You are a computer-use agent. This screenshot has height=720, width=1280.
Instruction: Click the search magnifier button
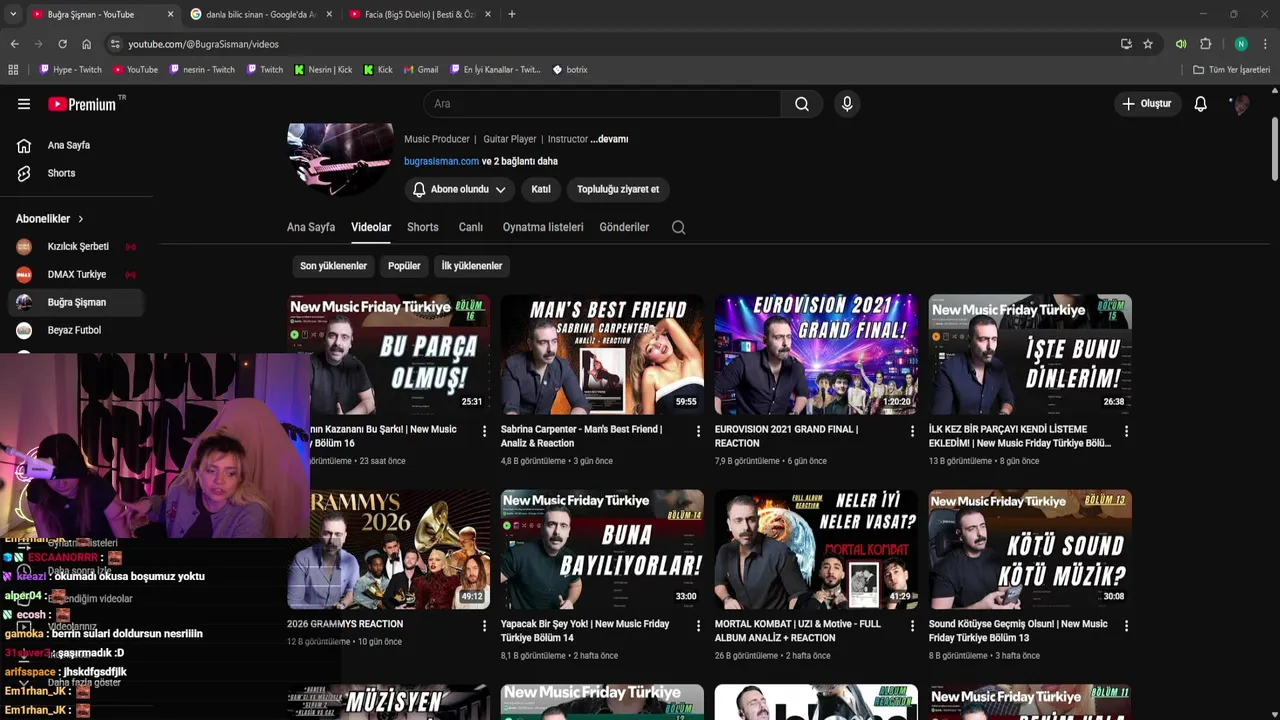(x=802, y=104)
